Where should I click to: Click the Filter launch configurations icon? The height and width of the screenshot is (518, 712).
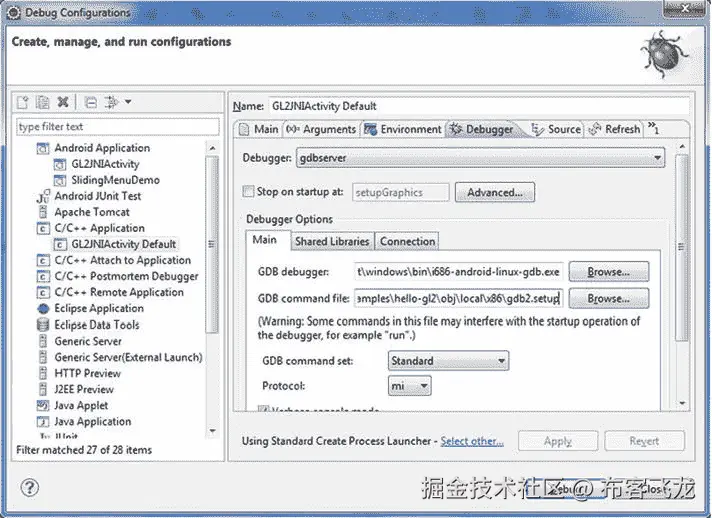point(111,102)
